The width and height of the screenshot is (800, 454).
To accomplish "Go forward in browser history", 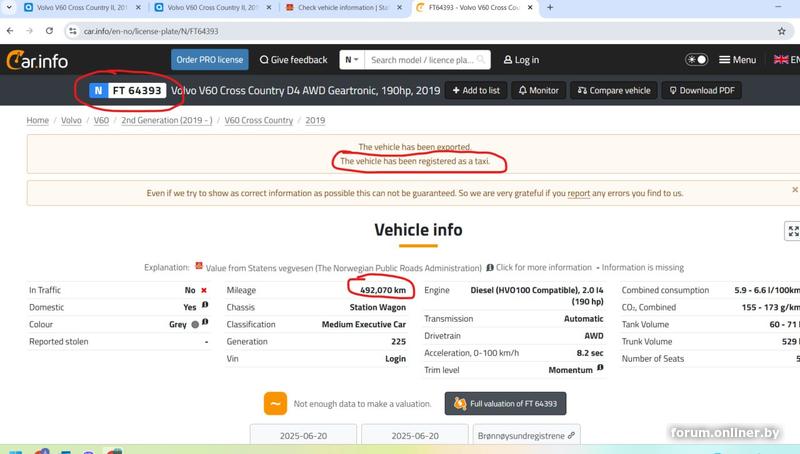I will click(29, 31).
